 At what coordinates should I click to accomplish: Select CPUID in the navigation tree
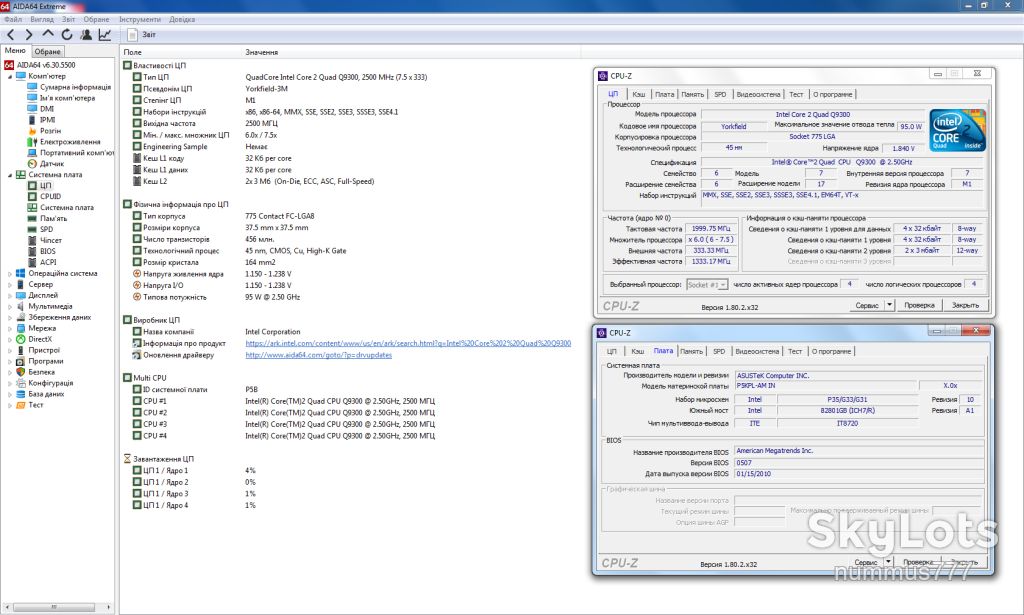[50, 197]
